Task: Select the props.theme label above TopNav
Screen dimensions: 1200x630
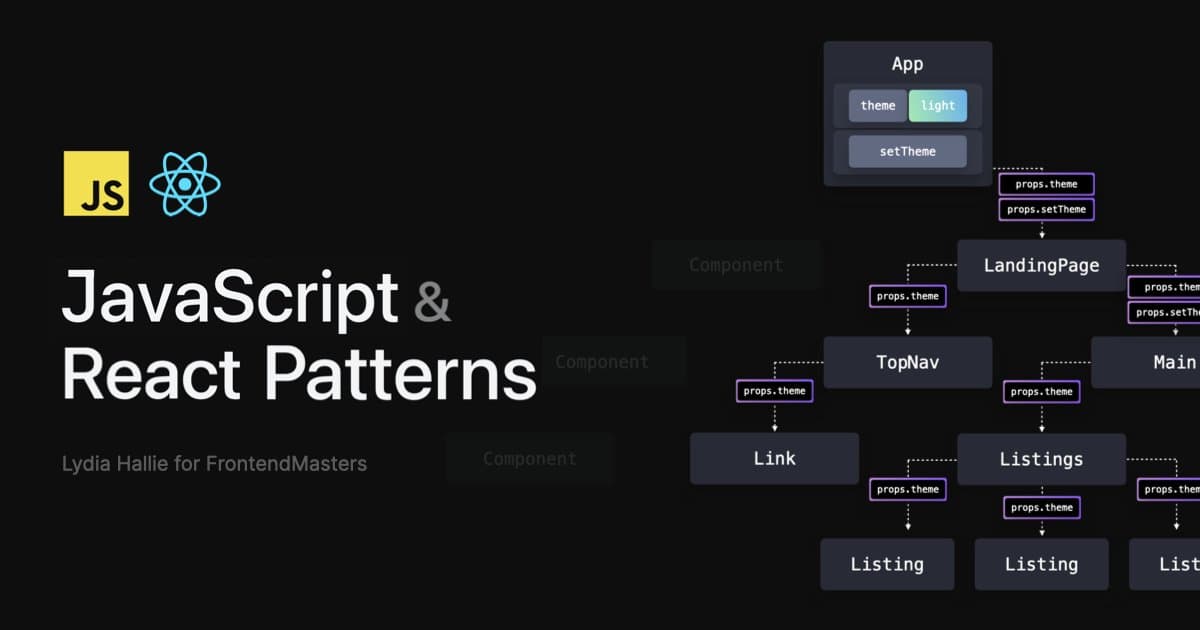Action: [907, 296]
